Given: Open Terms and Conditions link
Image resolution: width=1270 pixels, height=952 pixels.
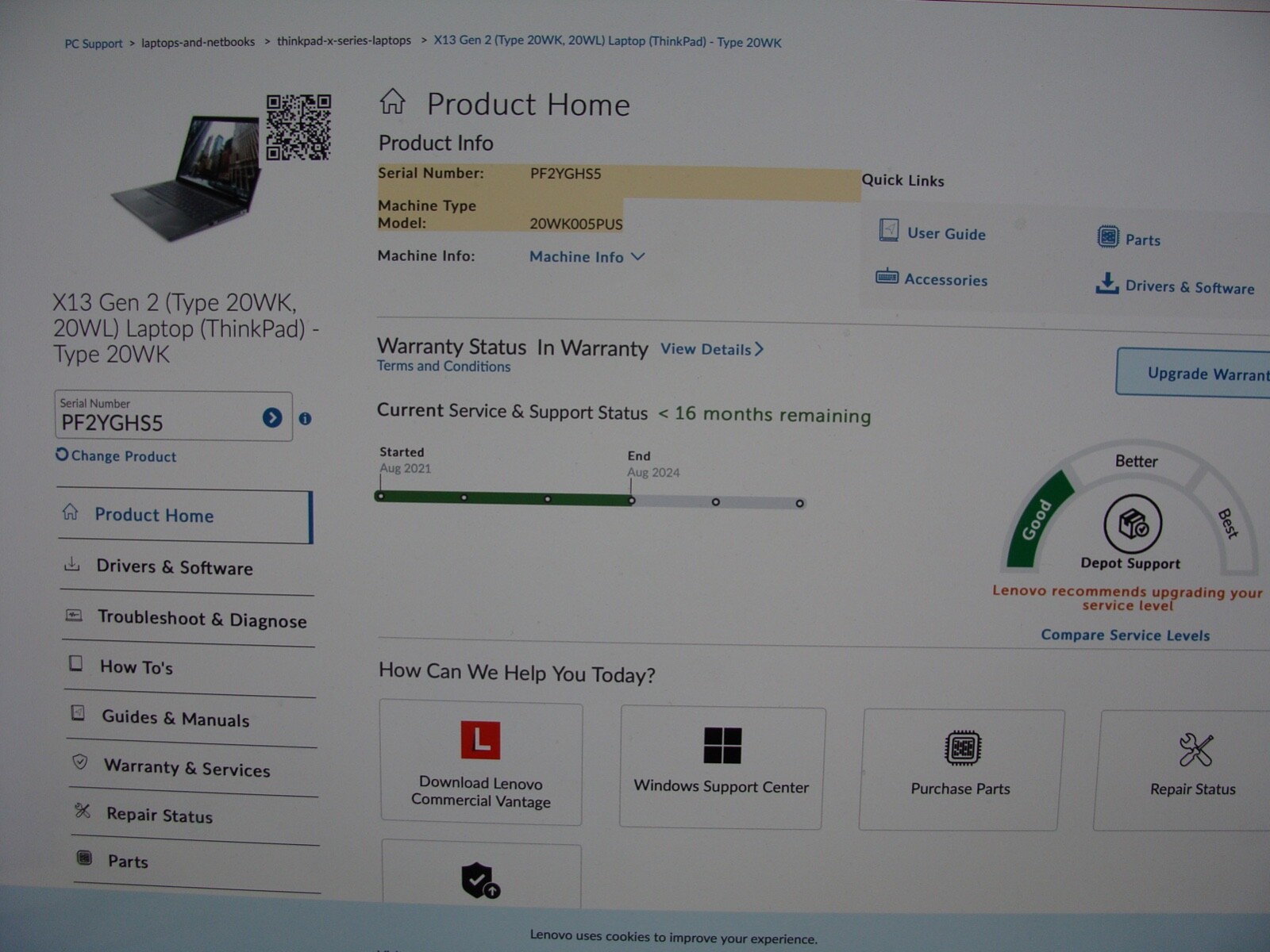Looking at the screenshot, I should pyautogui.click(x=444, y=367).
